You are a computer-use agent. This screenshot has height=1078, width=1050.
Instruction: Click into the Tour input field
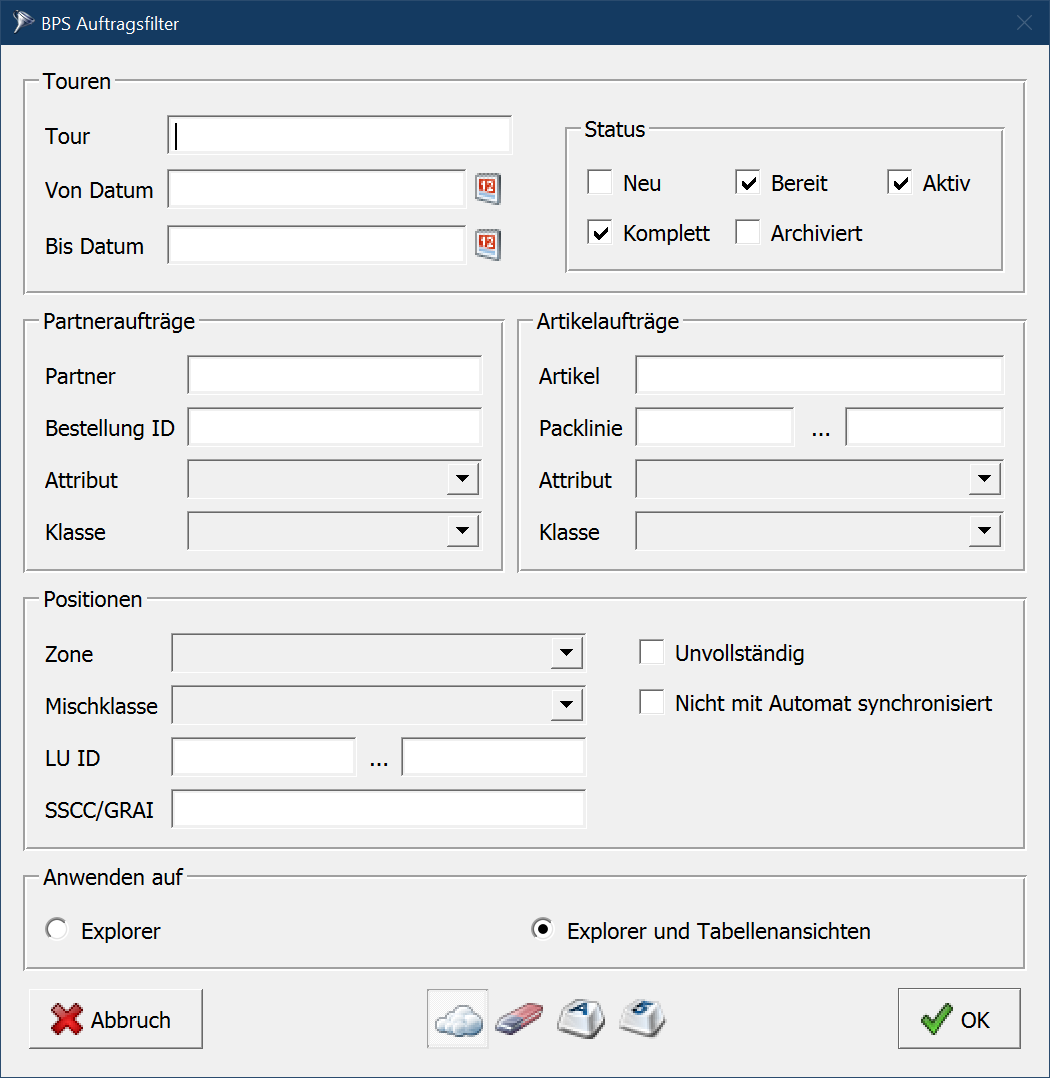click(x=340, y=136)
